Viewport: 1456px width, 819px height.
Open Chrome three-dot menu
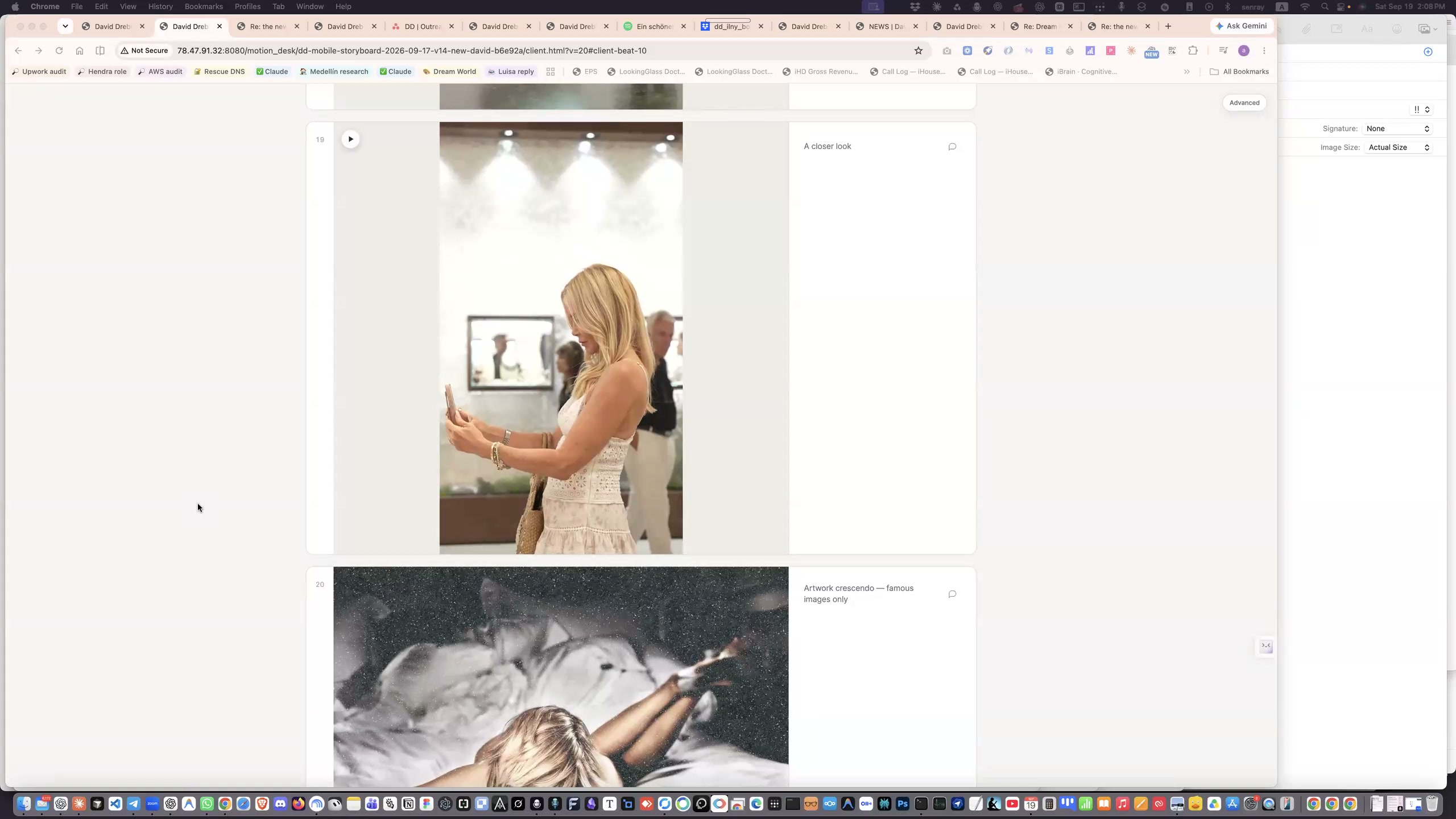point(1264,51)
